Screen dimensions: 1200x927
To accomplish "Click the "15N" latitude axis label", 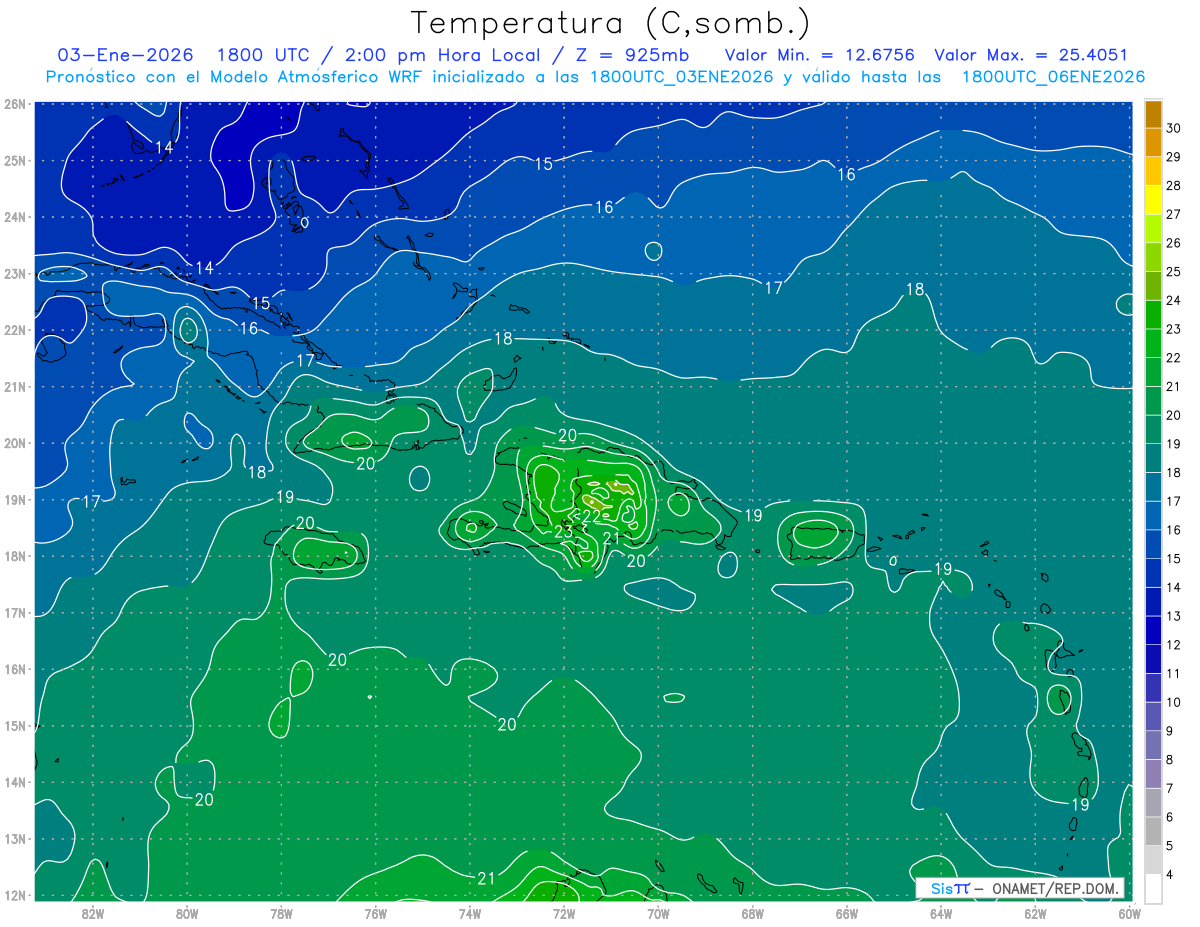I will point(15,726).
